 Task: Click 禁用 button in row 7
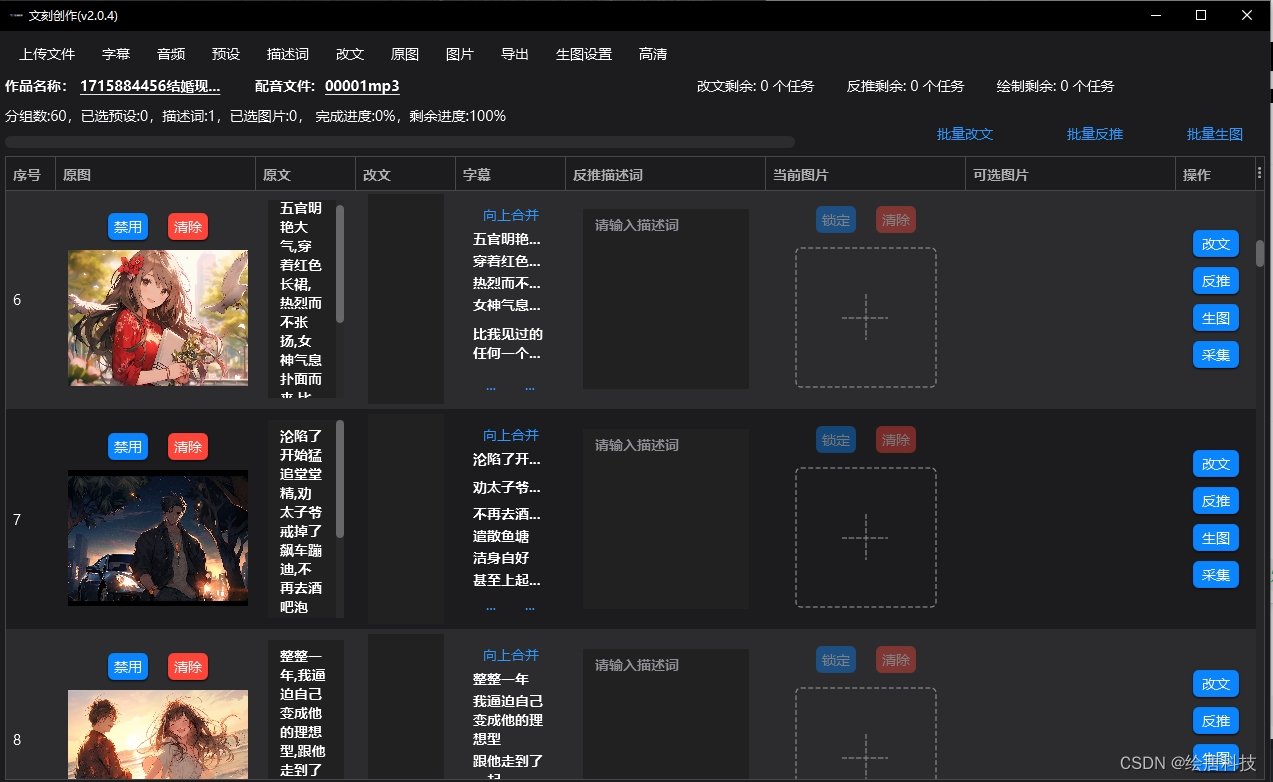[x=128, y=447]
